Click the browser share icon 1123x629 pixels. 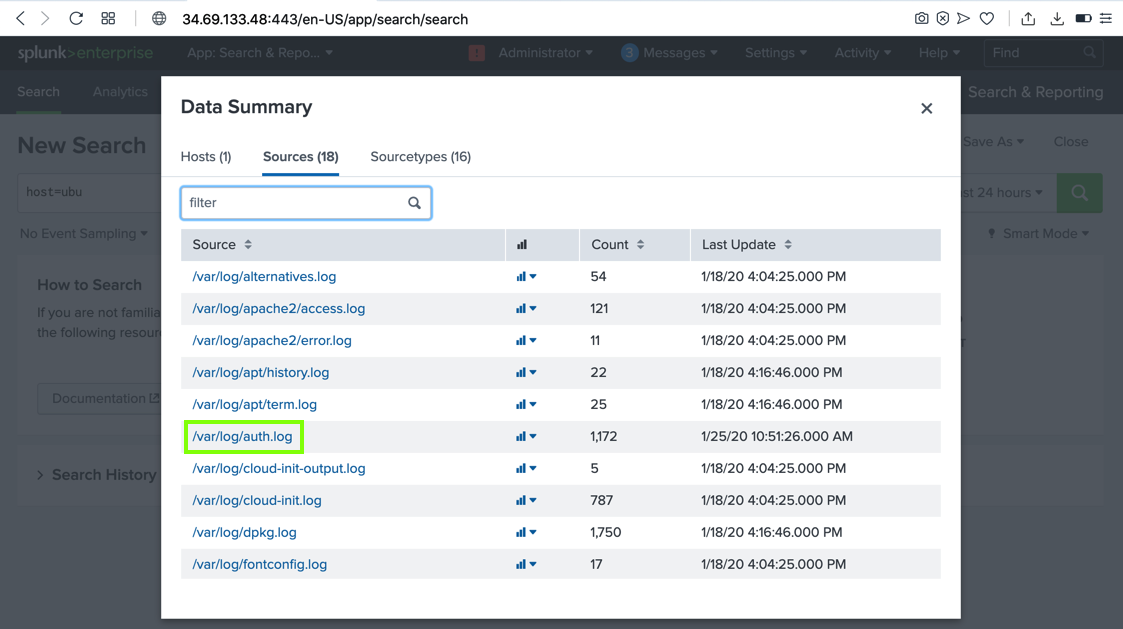tap(1028, 19)
